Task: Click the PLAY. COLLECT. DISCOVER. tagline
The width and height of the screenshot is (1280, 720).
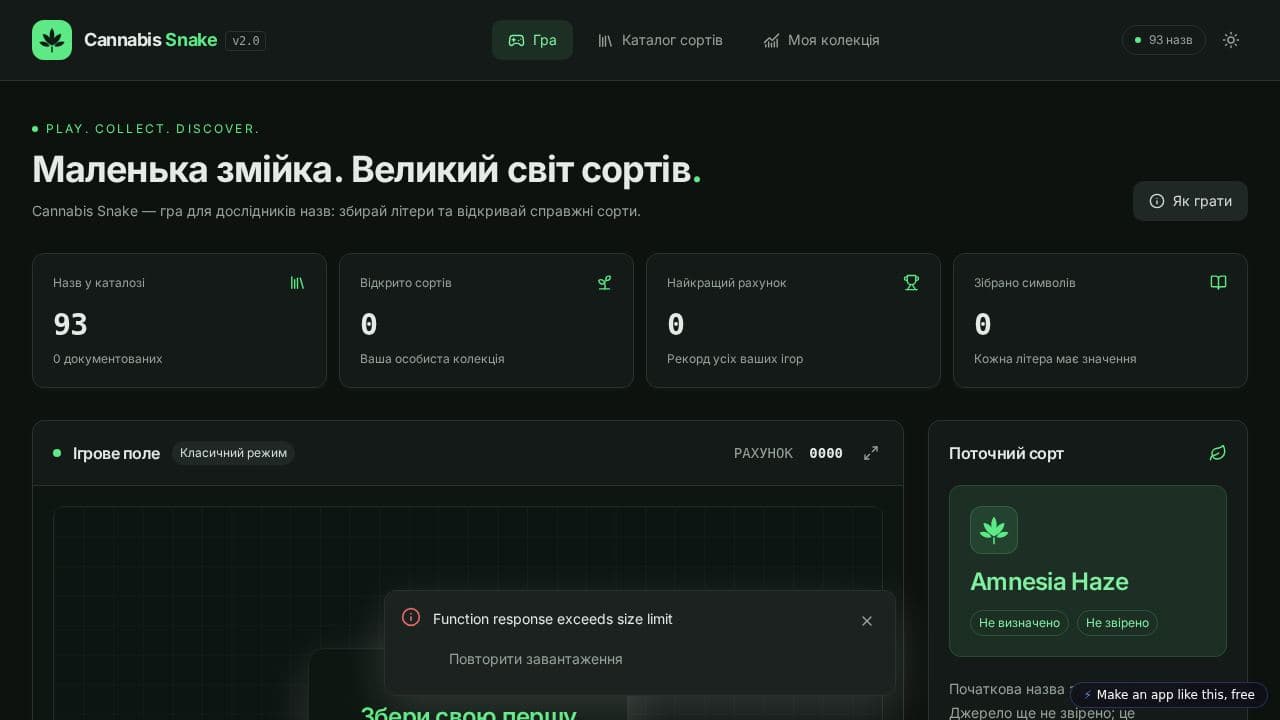Action: pyautogui.click(x=153, y=129)
